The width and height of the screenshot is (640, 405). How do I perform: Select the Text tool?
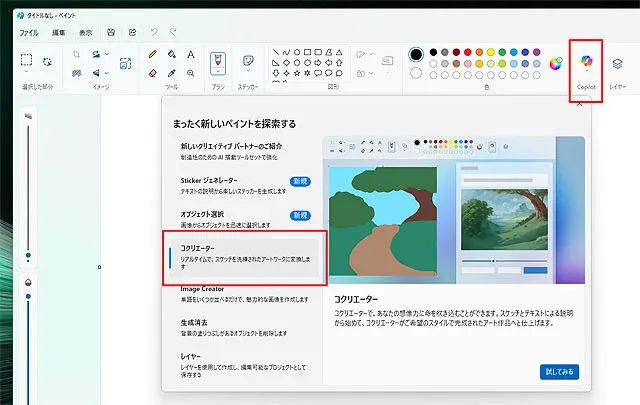[190, 54]
